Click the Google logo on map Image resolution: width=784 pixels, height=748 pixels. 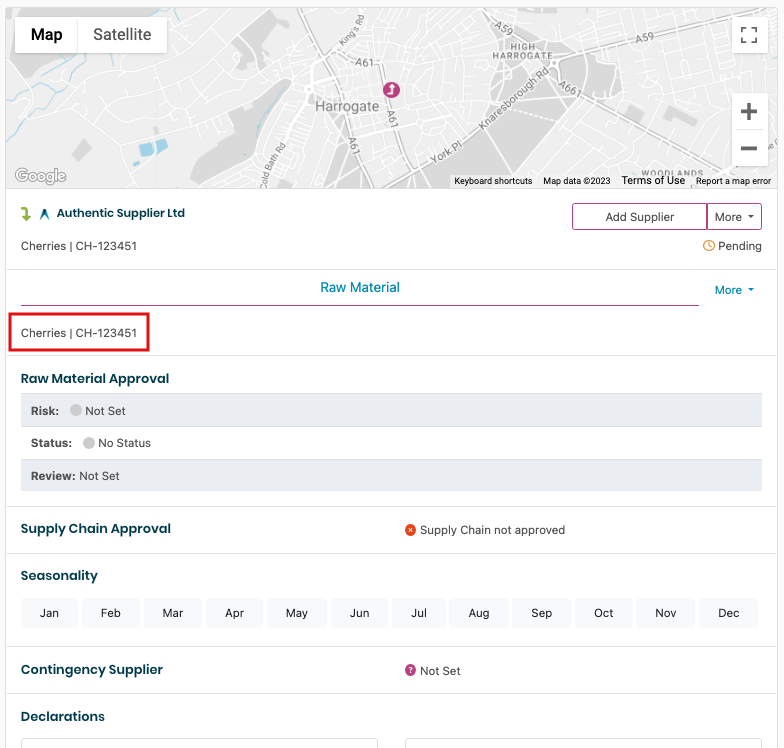coord(40,176)
